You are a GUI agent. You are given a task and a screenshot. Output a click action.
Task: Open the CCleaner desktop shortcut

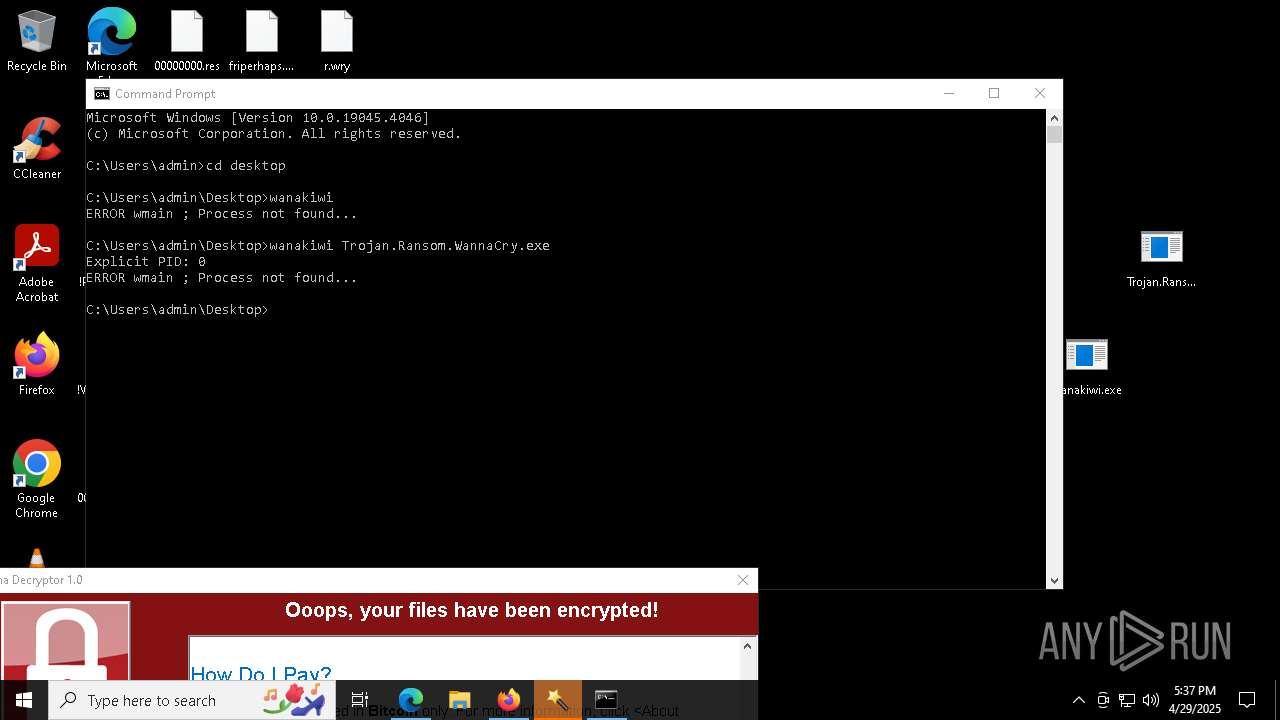pyautogui.click(x=37, y=149)
